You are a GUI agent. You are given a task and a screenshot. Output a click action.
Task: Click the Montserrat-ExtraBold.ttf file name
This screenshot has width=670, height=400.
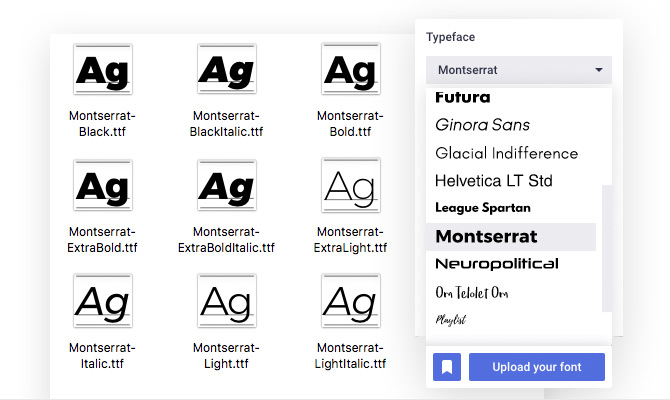103,239
